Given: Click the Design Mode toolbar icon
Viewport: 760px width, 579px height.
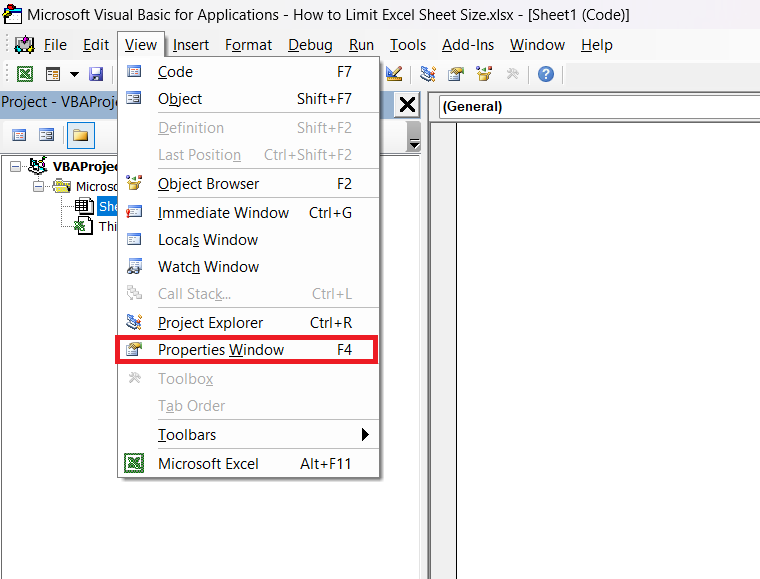Looking at the screenshot, I should pos(395,74).
